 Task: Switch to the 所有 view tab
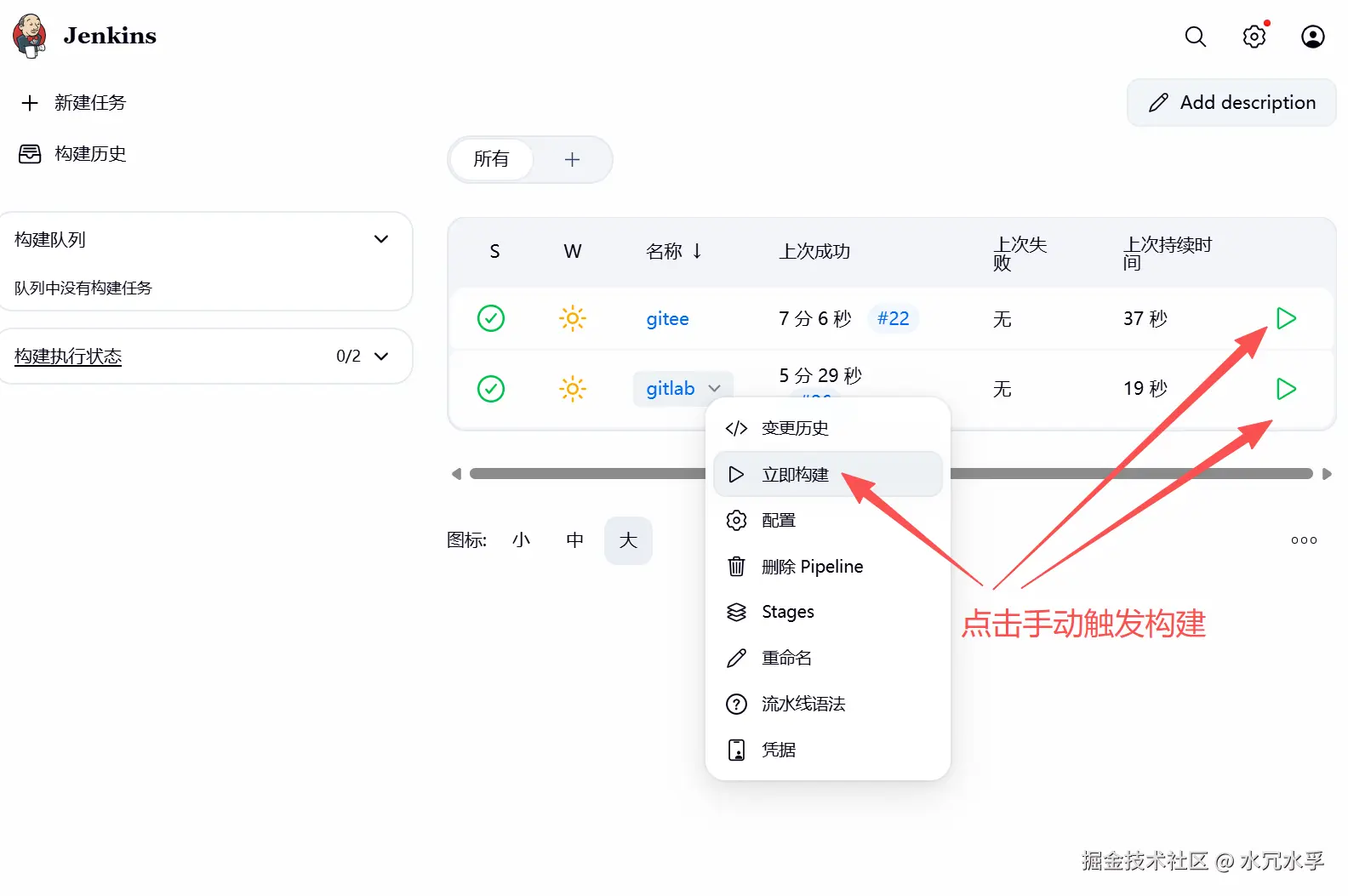coord(491,159)
